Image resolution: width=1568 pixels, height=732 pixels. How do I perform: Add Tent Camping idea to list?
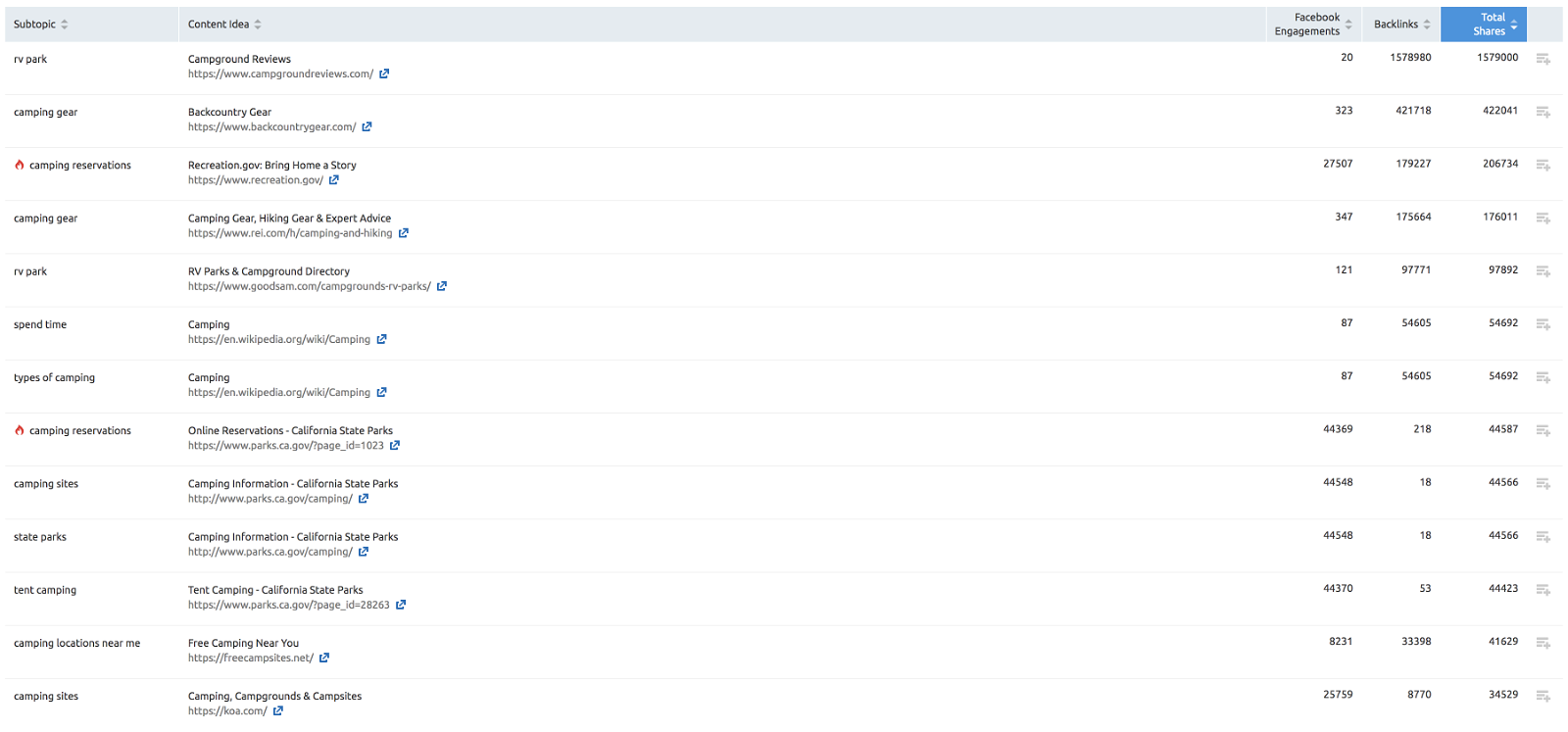click(1543, 589)
